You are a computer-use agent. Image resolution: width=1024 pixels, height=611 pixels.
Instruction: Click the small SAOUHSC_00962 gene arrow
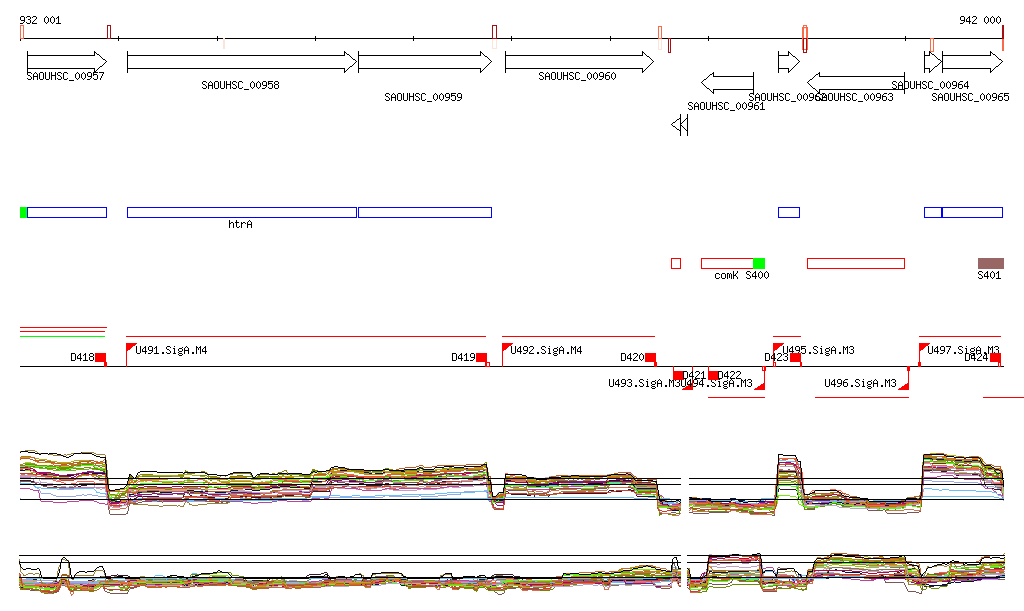coord(789,62)
